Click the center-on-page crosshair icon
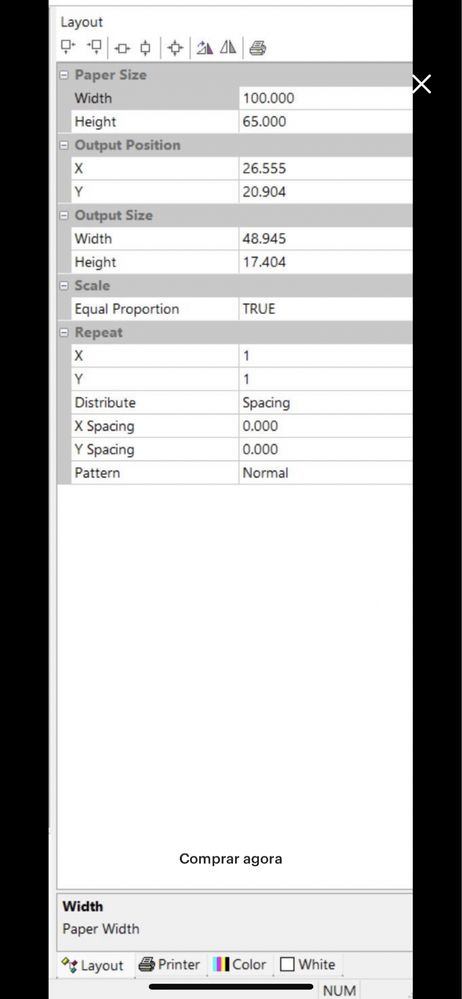The image size is (462, 999). [x=175, y=48]
